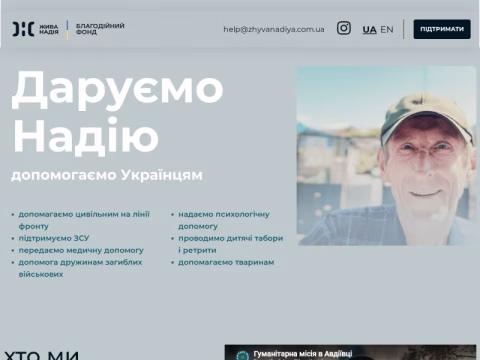The width and height of the screenshot is (480, 360).
Task: Open the Гуманітарна місія в Авдіївці video
Action: pos(350,352)
